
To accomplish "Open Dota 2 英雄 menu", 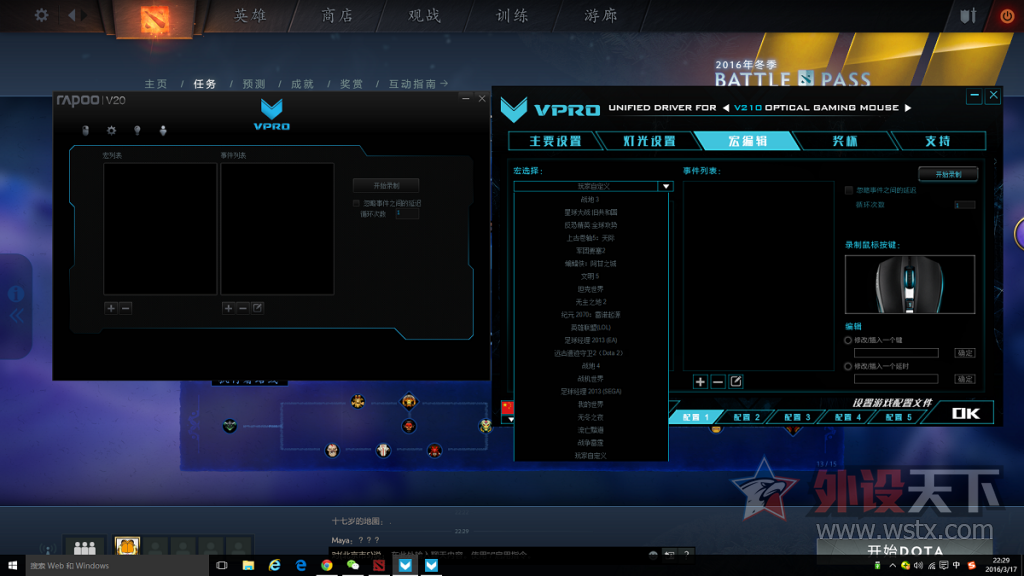I will pyautogui.click(x=250, y=16).
